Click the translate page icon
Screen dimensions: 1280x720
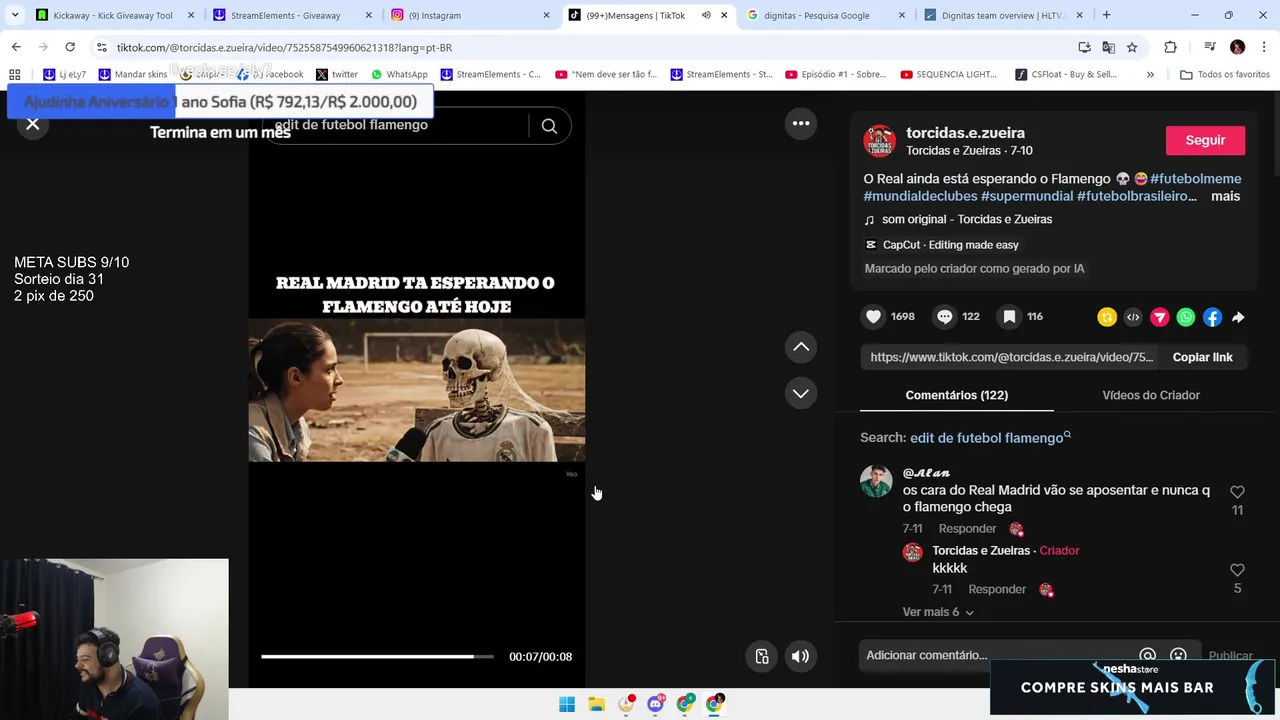point(1108,47)
